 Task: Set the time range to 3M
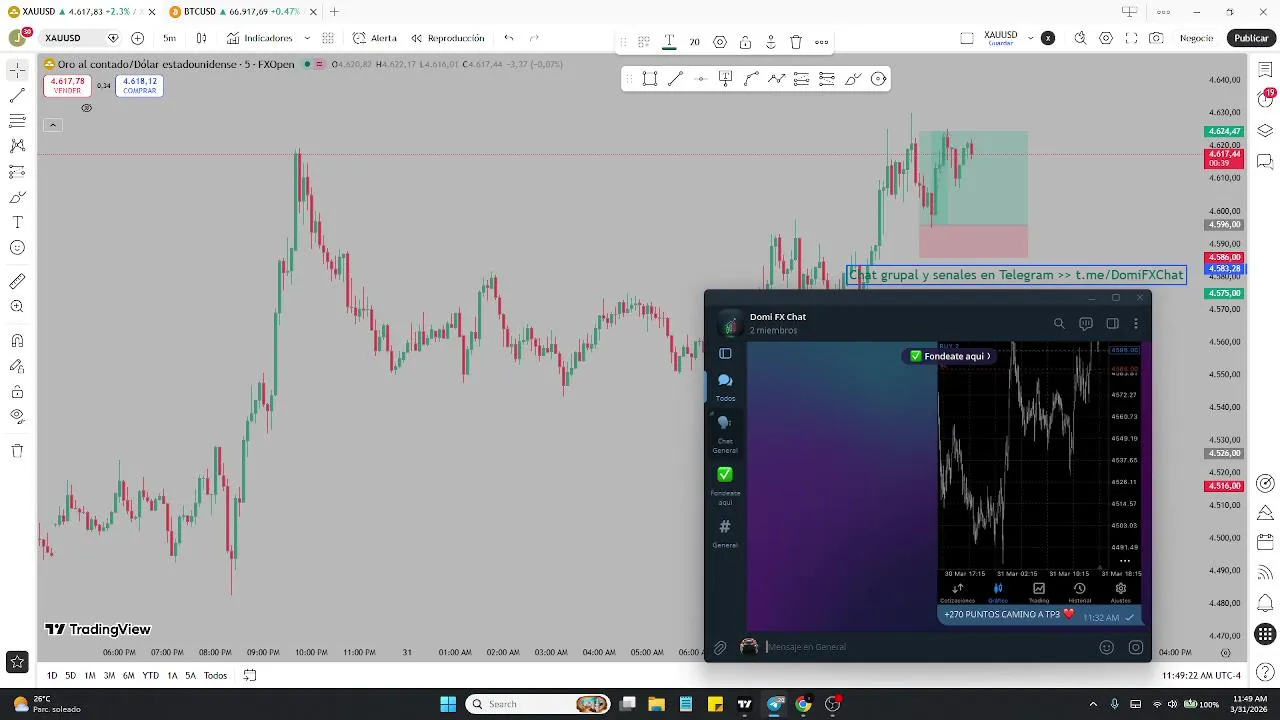tap(109, 675)
